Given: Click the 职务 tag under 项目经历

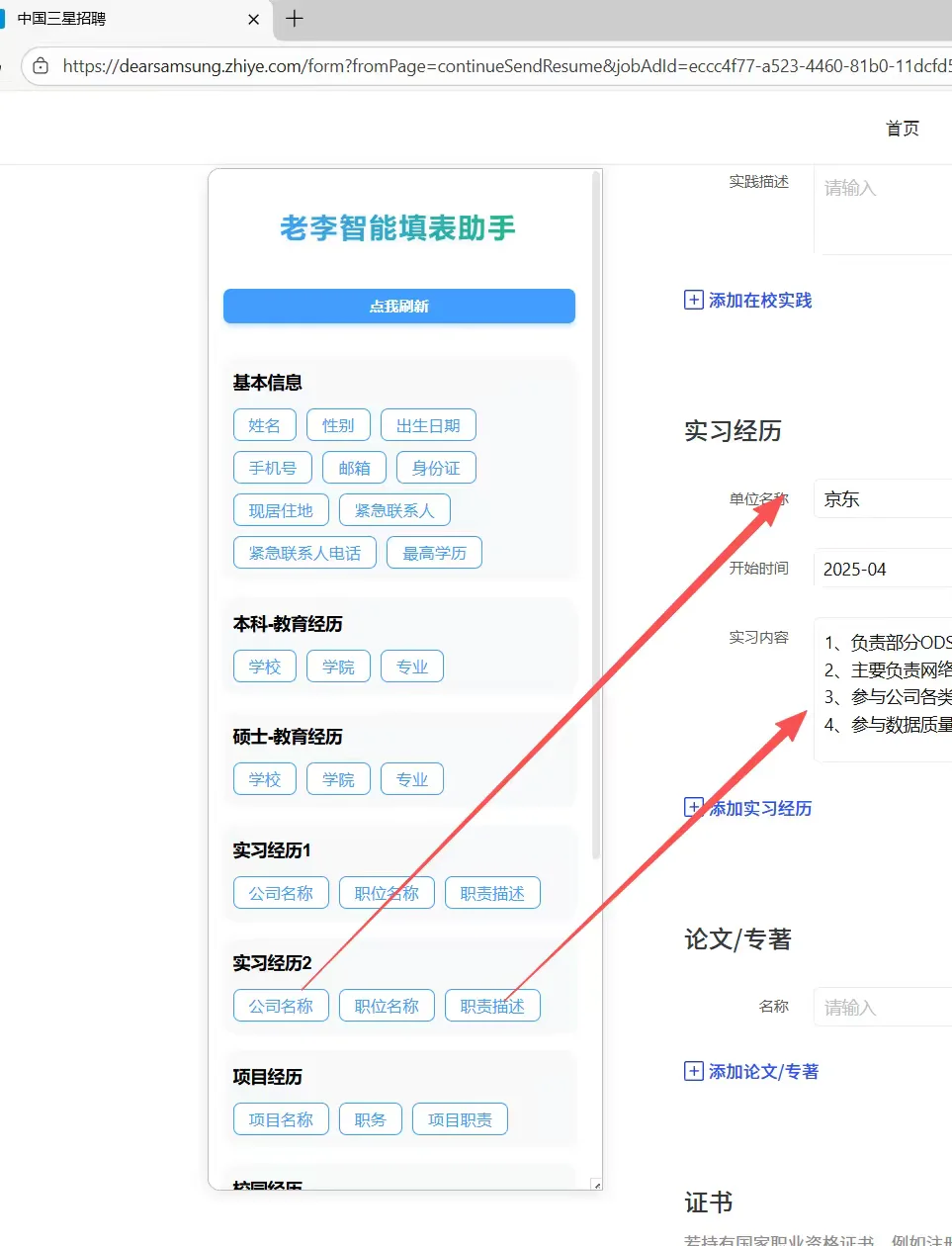Looking at the screenshot, I should (371, 1119).
